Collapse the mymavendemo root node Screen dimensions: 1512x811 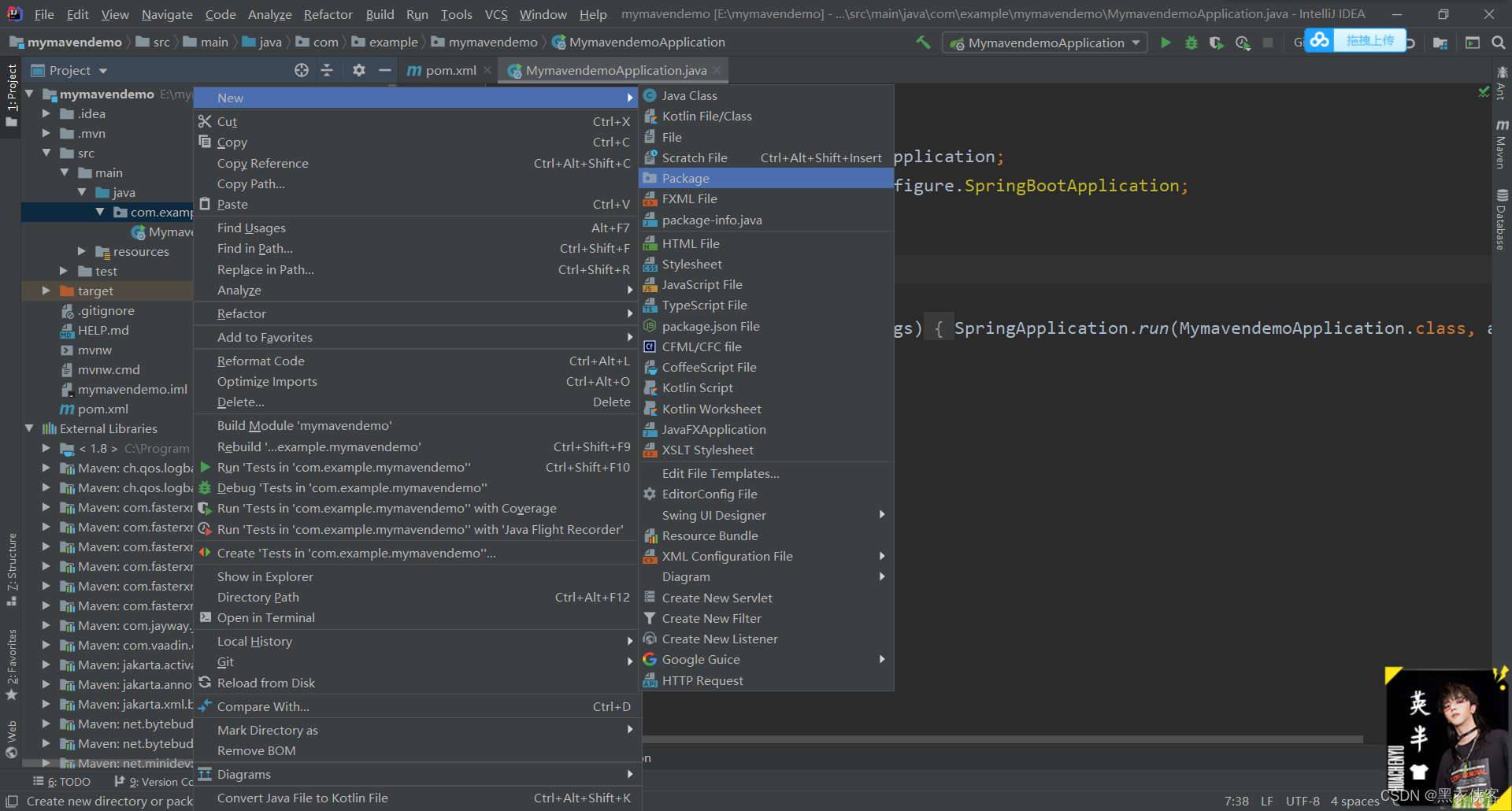[29, 94]
